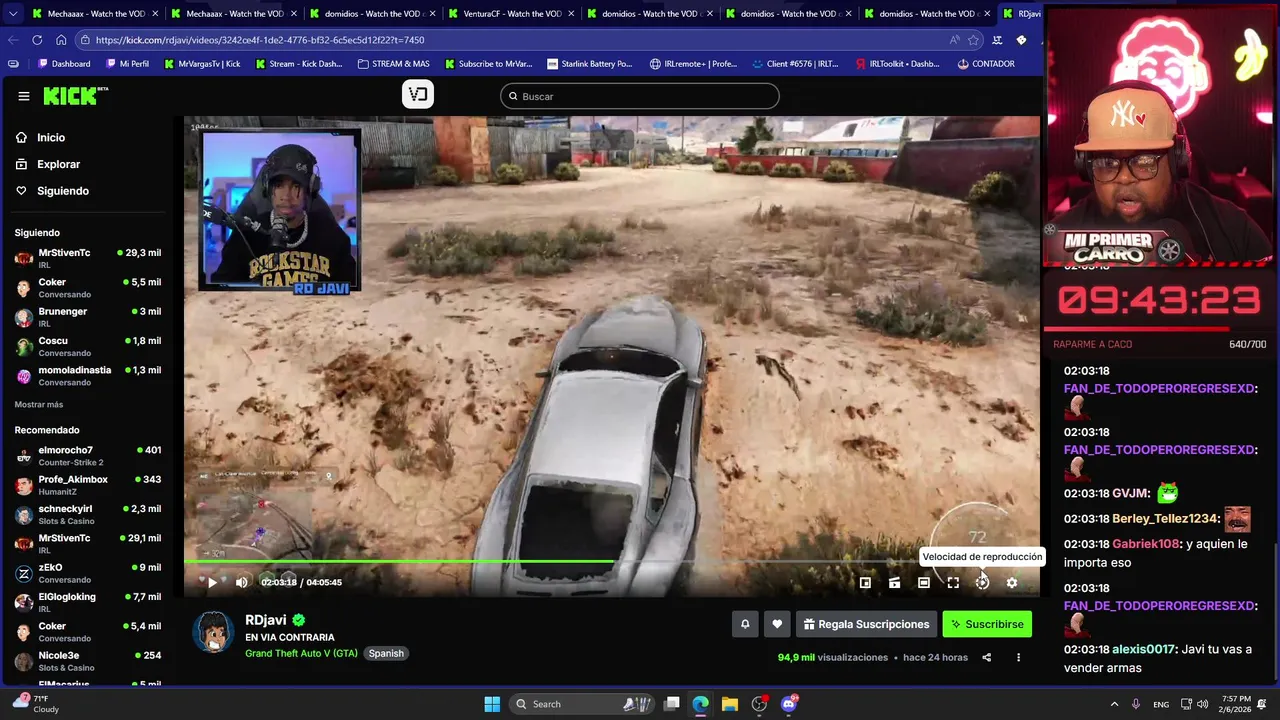Open ElGlogloking IRL channel
This screenshot has height=720, width=1280.
click(88, 602)
